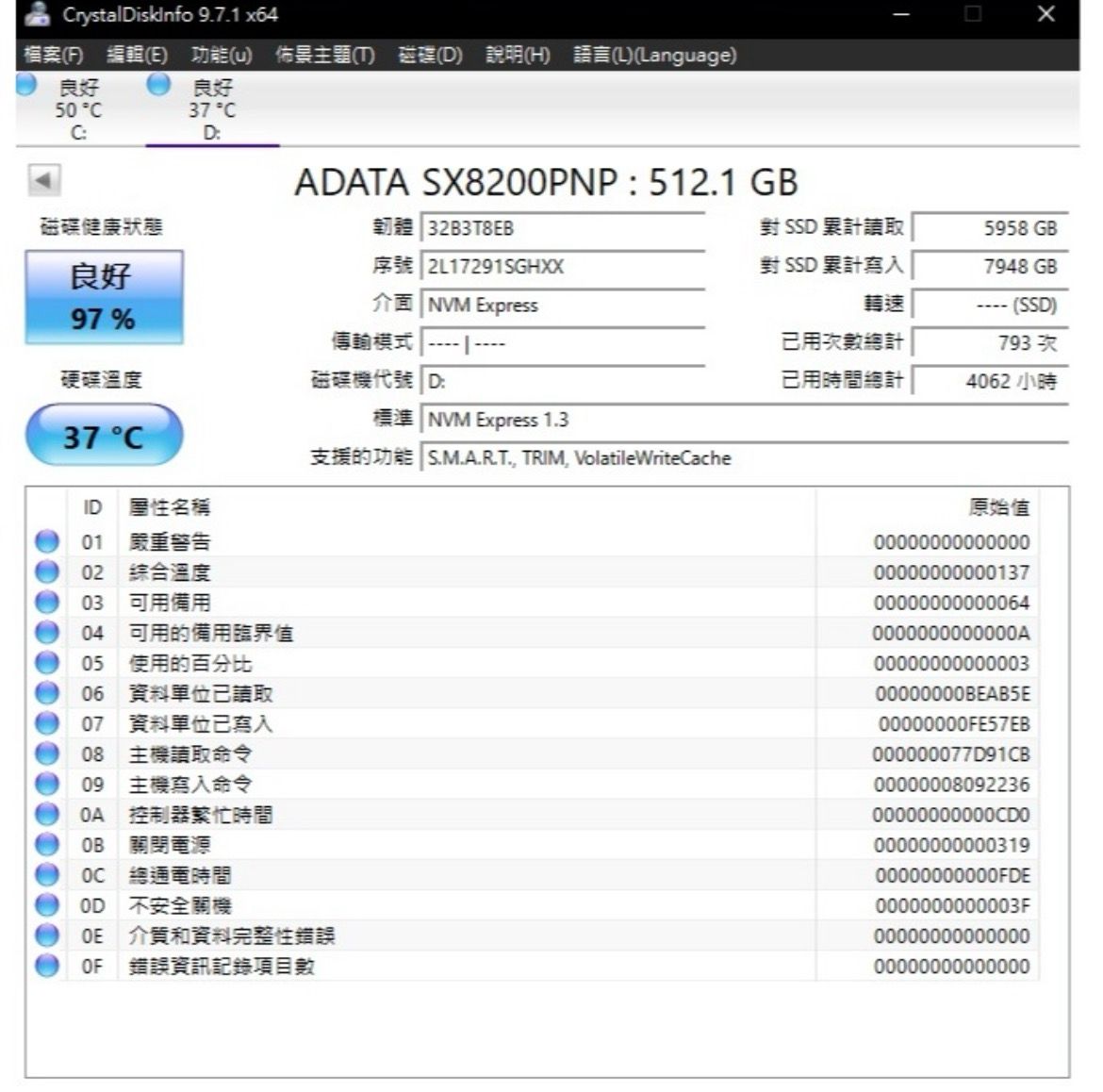Open the 磁碟(D) menu
This screenshot has width=1103, height=1092.
click(430, 55)
